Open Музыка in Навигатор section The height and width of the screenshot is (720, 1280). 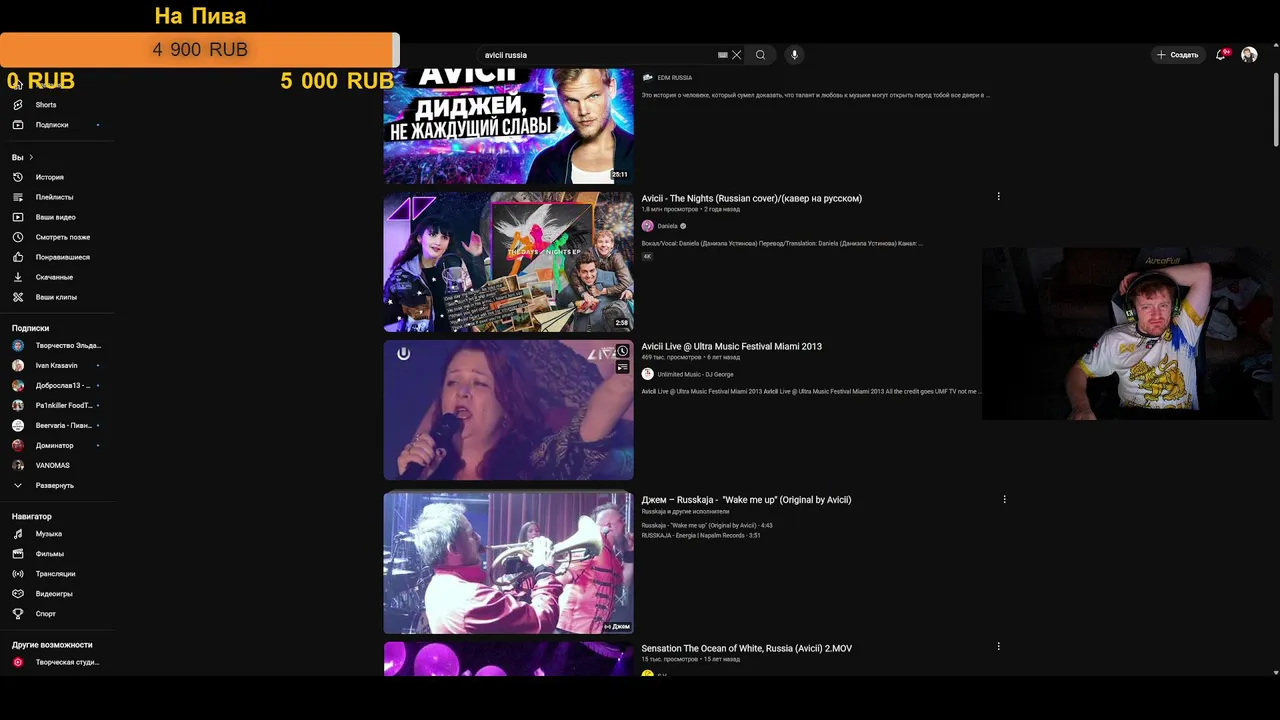pyautogui.click(x=48, y=534)
